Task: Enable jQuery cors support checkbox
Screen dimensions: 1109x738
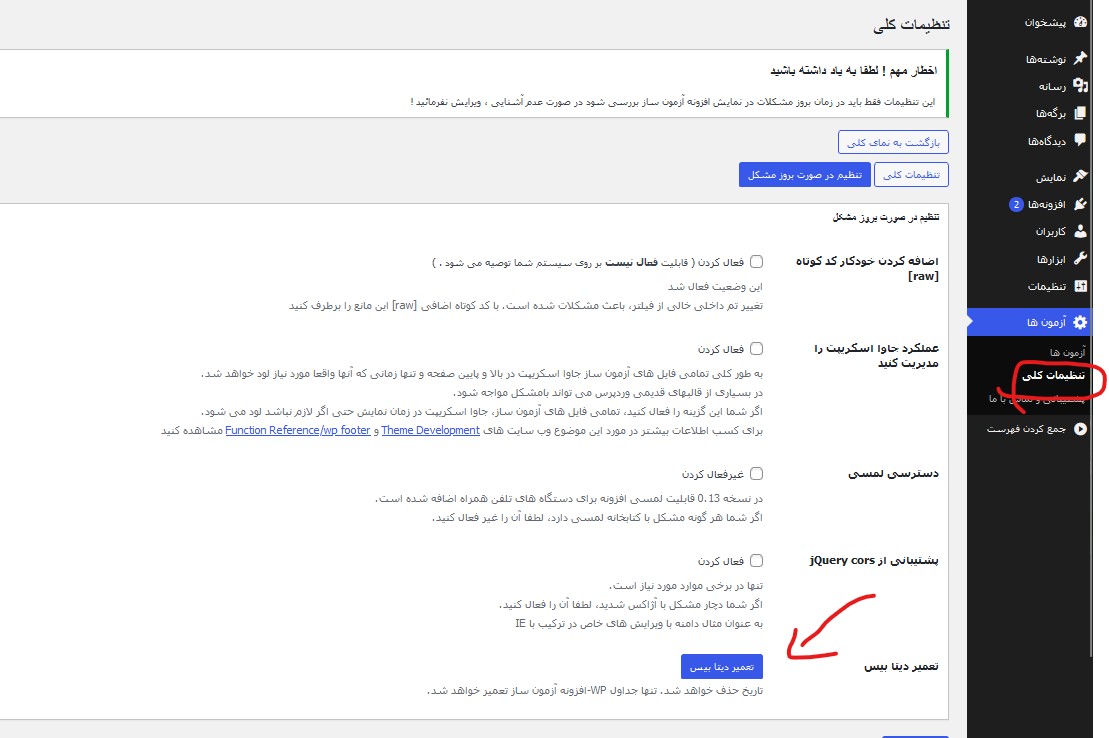Action: (756, 561)
